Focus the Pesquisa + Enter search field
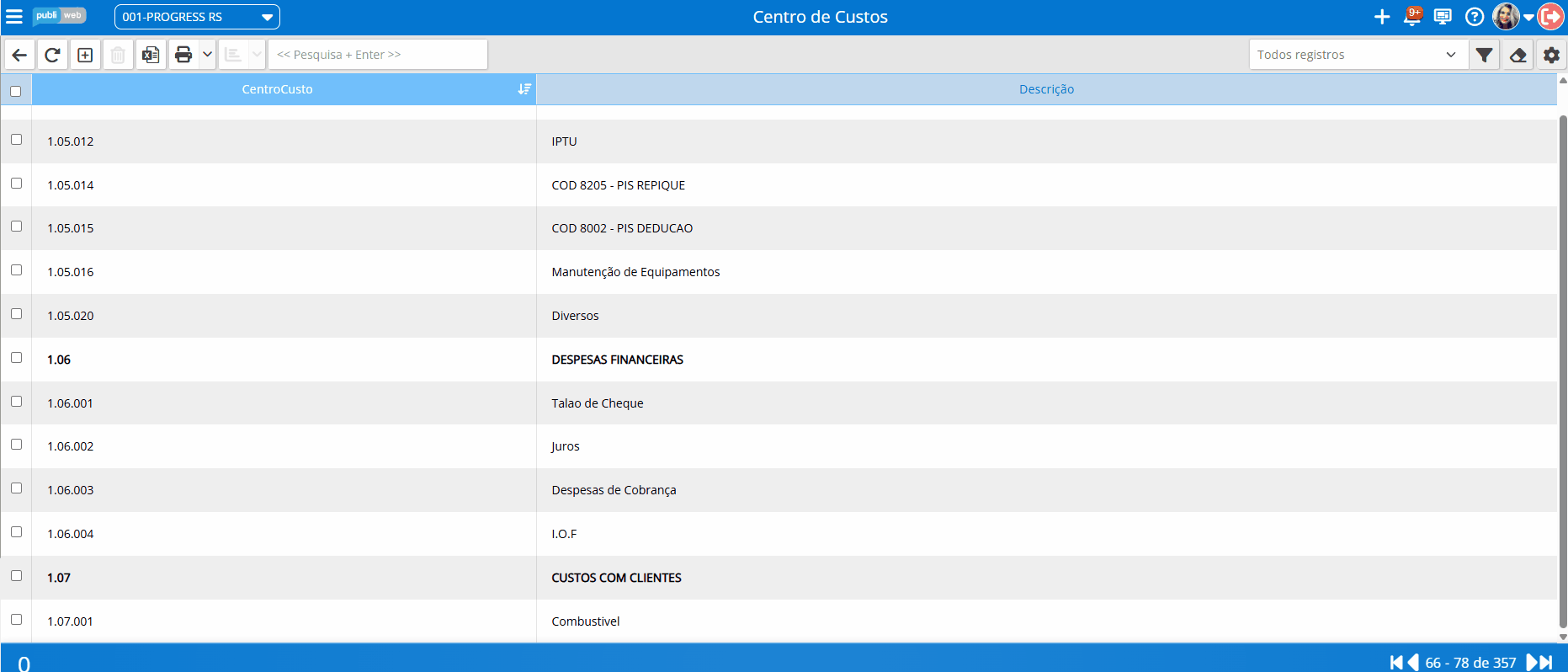Image resolution: width=1568 pixels, height=672 pixels. pyautogui.click(x=378, y=55)
